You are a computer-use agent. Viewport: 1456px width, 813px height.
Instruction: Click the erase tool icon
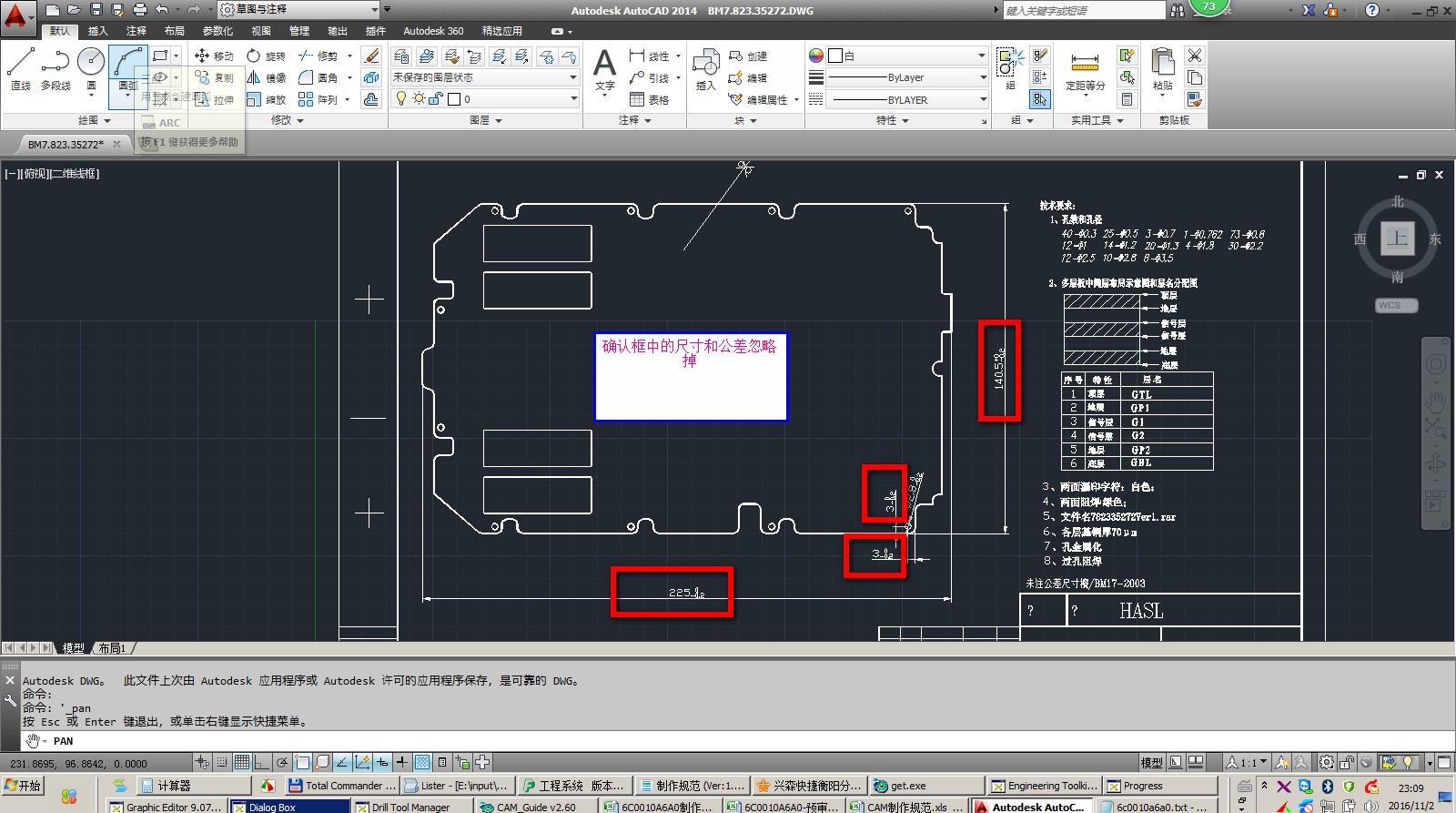point(371,56)
